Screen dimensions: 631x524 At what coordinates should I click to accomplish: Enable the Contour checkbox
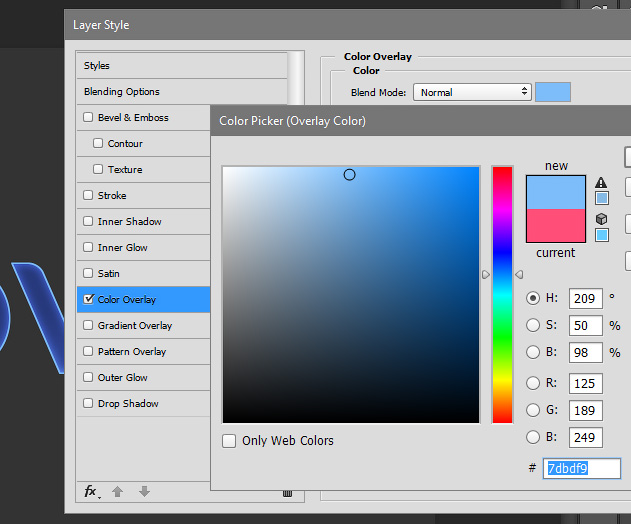click(98, 143)
